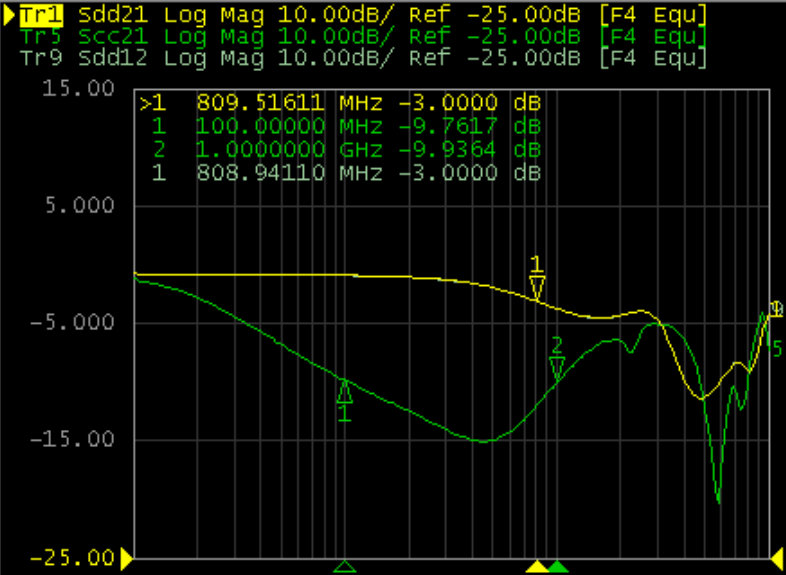Select green marker 1 on Scc21 trace
Screen dimensions: 786x575
(x=344, y=391)
